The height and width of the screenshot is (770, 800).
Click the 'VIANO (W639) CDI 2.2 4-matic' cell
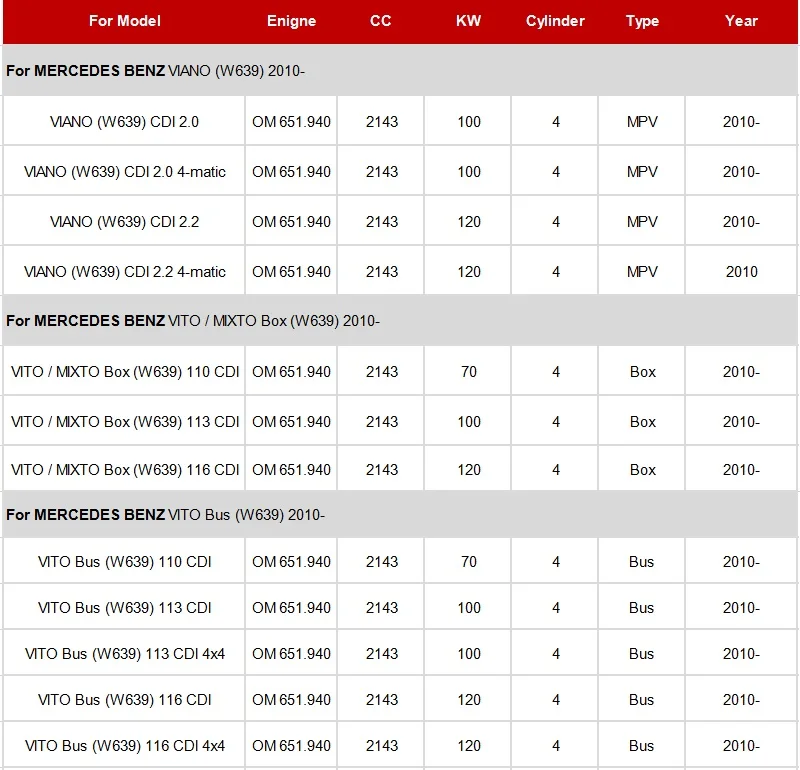[x=124, y=271]
